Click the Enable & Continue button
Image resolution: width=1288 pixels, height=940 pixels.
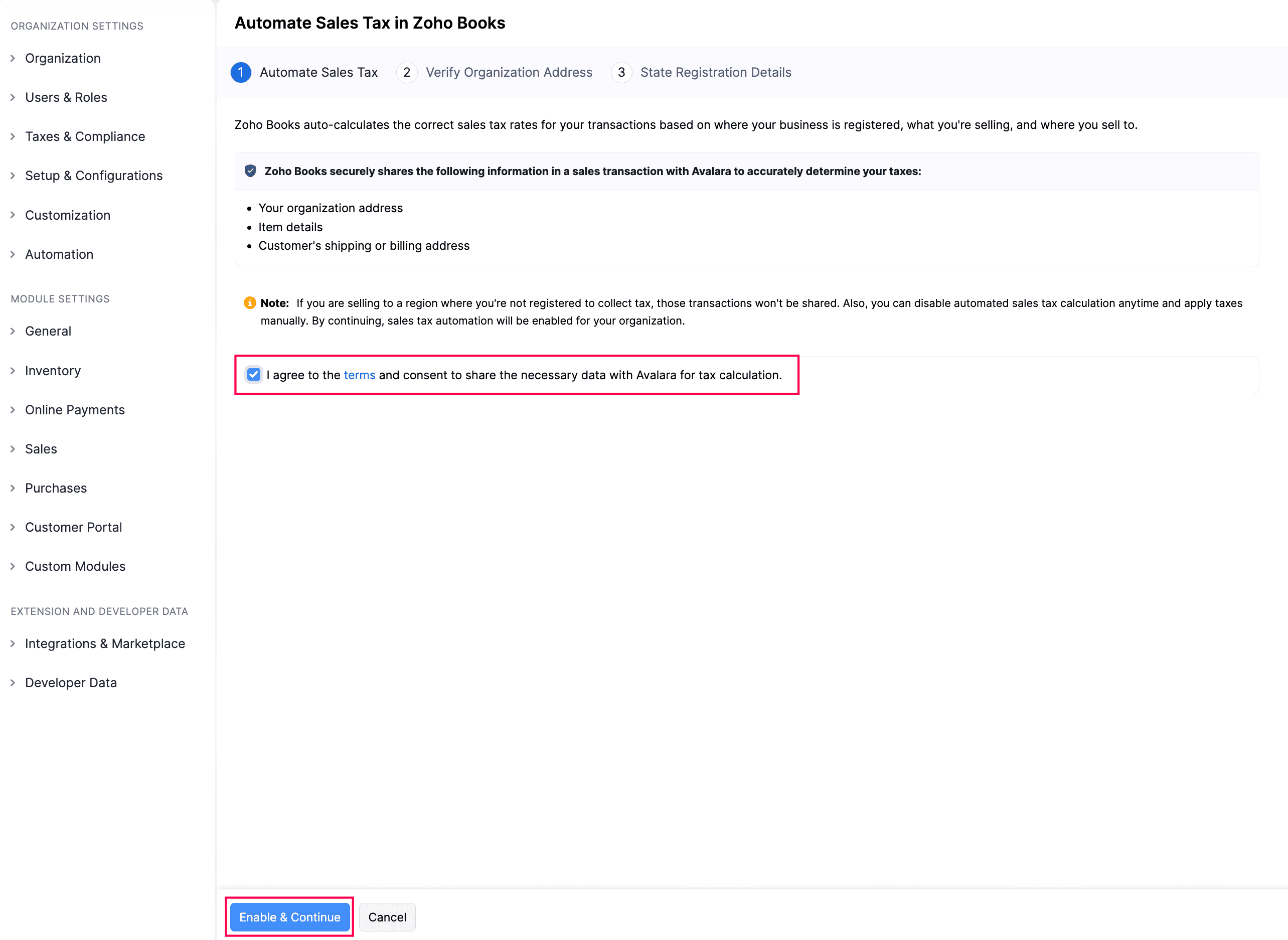(x=289, y=917)
